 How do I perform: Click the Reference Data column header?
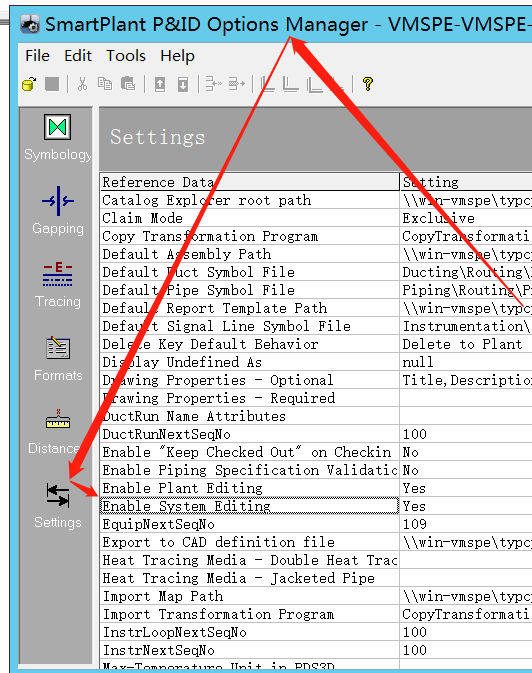(x=249, y=182)
